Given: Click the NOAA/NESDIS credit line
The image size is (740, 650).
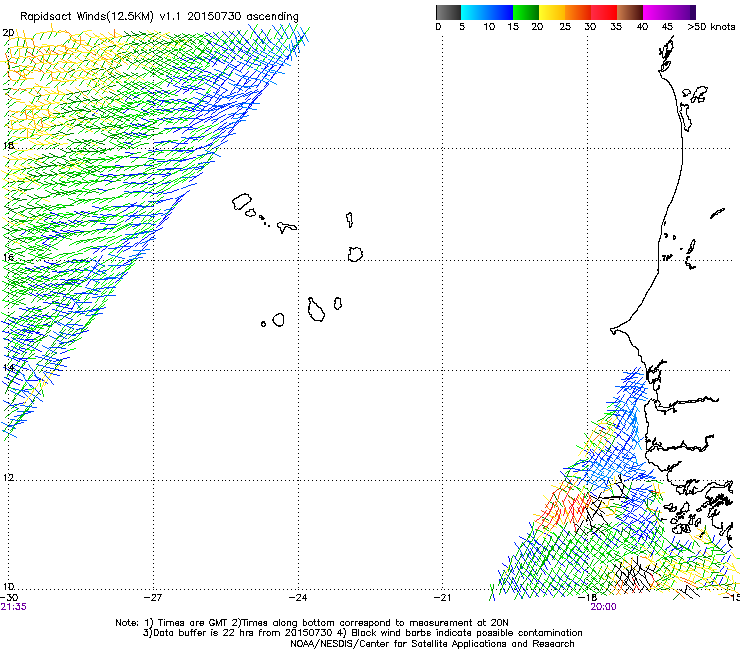Looking at the screenshot, I should pyautogui.click(x=432, y=644).
